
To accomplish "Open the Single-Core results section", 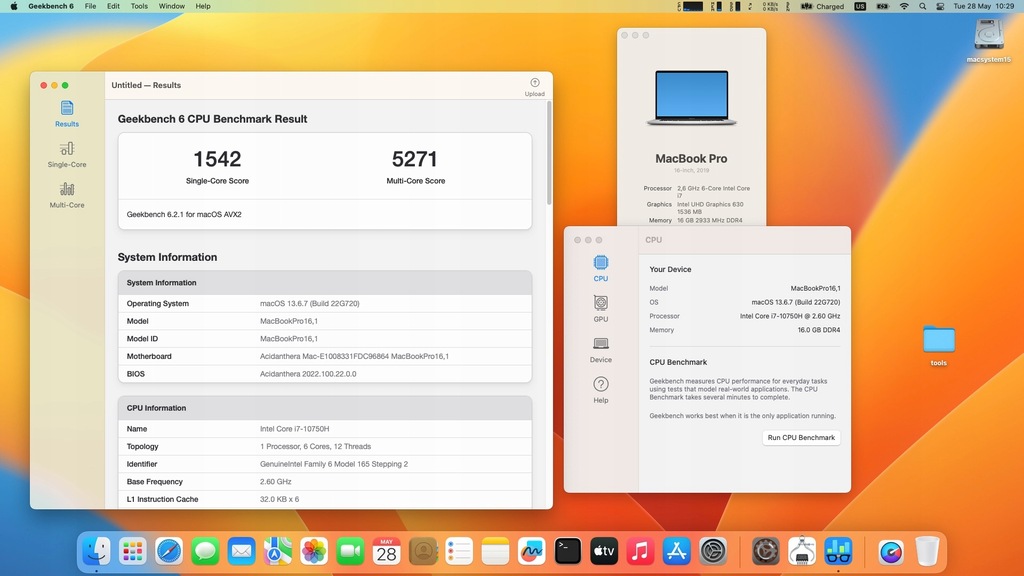I will [67, 154].
